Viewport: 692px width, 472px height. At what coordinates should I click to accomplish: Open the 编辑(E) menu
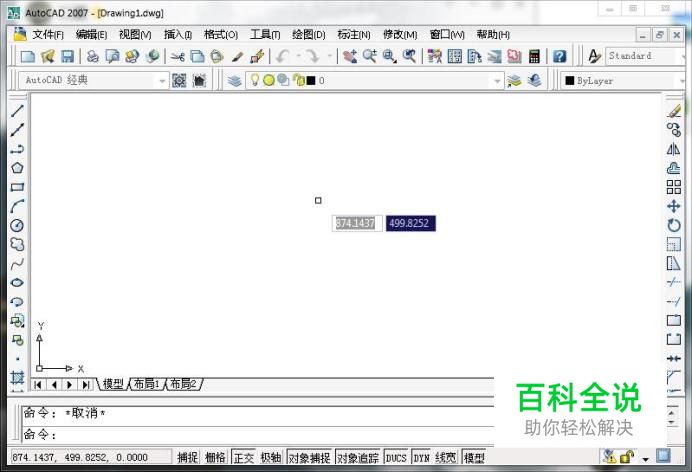pos(91,34)
